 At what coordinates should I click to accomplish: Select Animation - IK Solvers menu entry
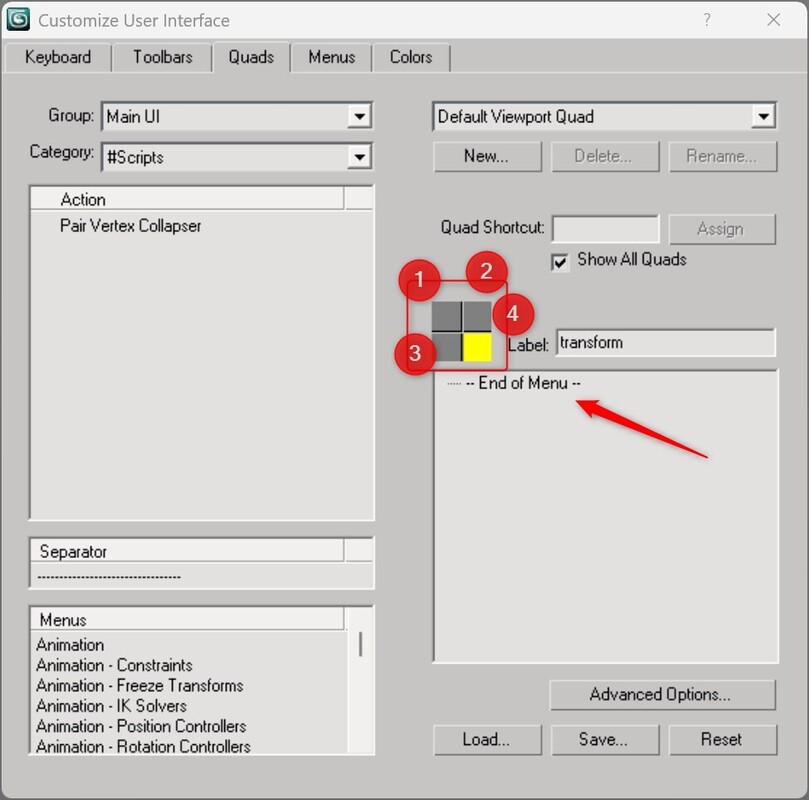(x=111, y=706)
